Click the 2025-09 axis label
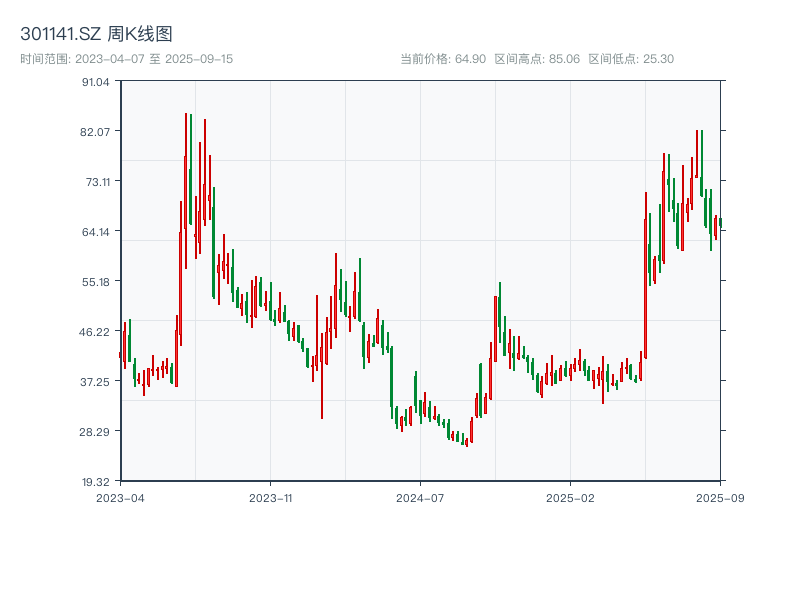800x600 pixels. click(713, 495)
